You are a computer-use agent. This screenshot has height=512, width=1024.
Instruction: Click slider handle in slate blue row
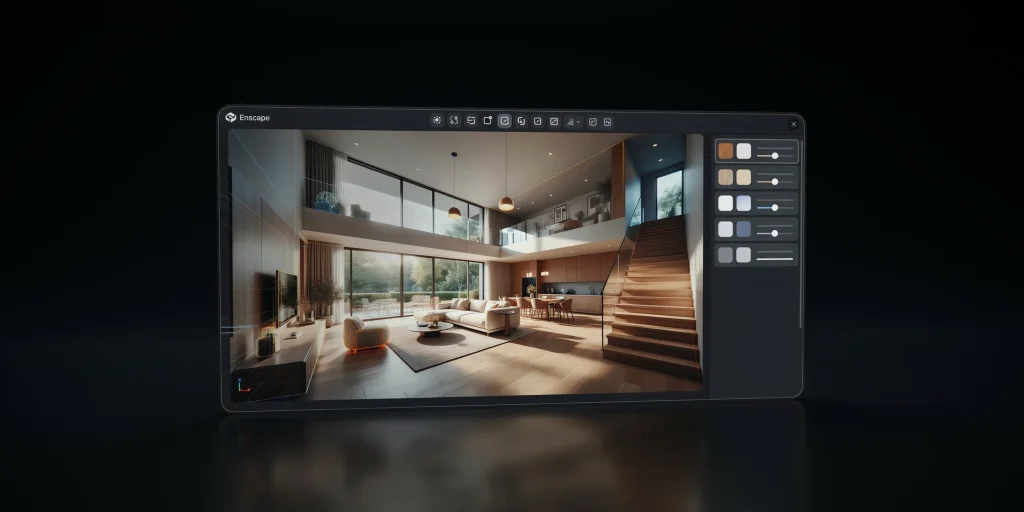click(775, 233)
